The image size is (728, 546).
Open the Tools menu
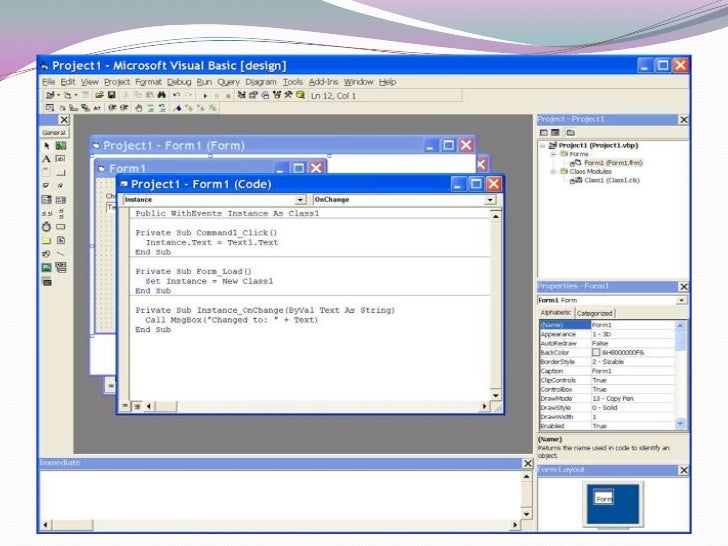(x=293, y=82)
